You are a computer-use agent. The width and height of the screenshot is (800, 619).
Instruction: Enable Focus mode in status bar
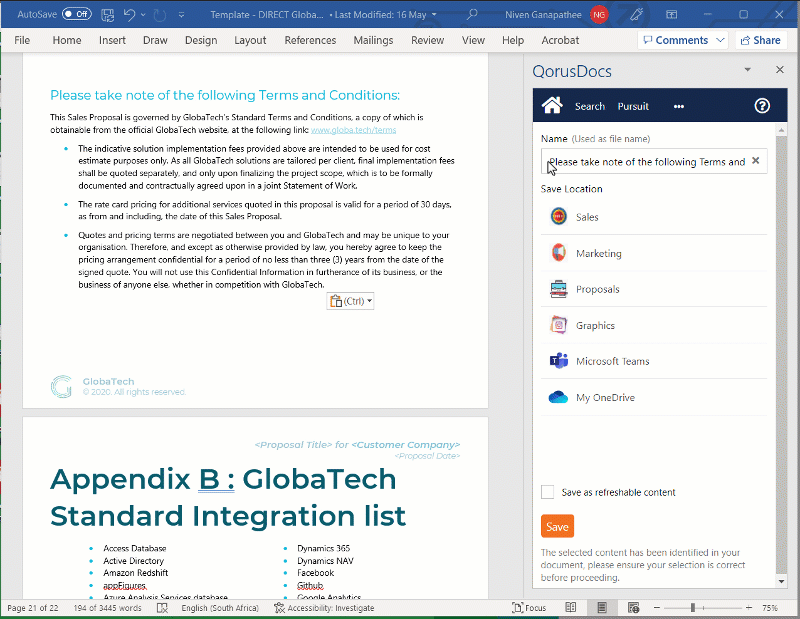[x=529, y=608]
